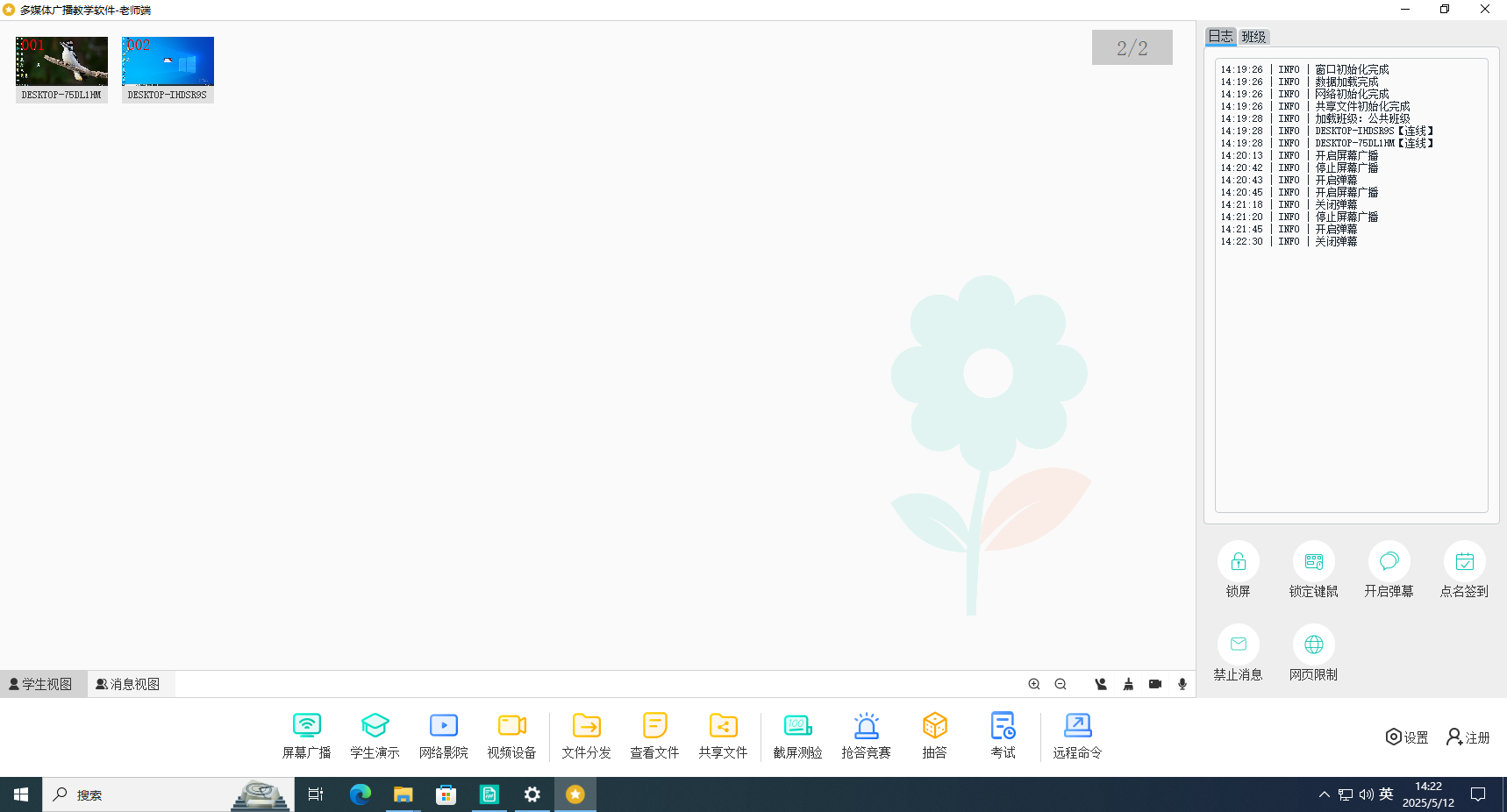Open the notification center icon
Viewport: 1507px width, 812px height.
tap(1478, 794)
